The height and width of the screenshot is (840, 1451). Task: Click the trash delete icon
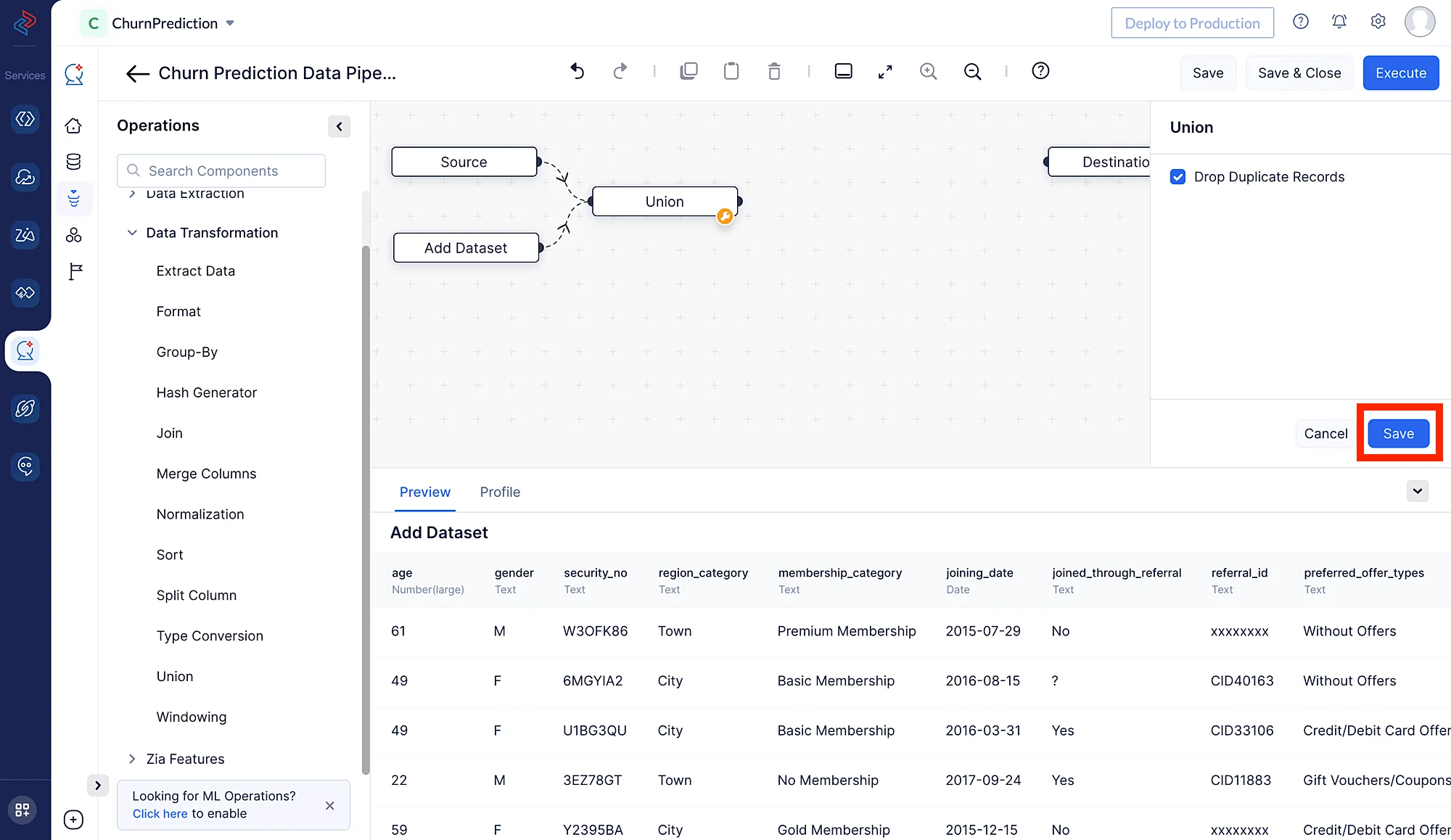coord(774,71)
